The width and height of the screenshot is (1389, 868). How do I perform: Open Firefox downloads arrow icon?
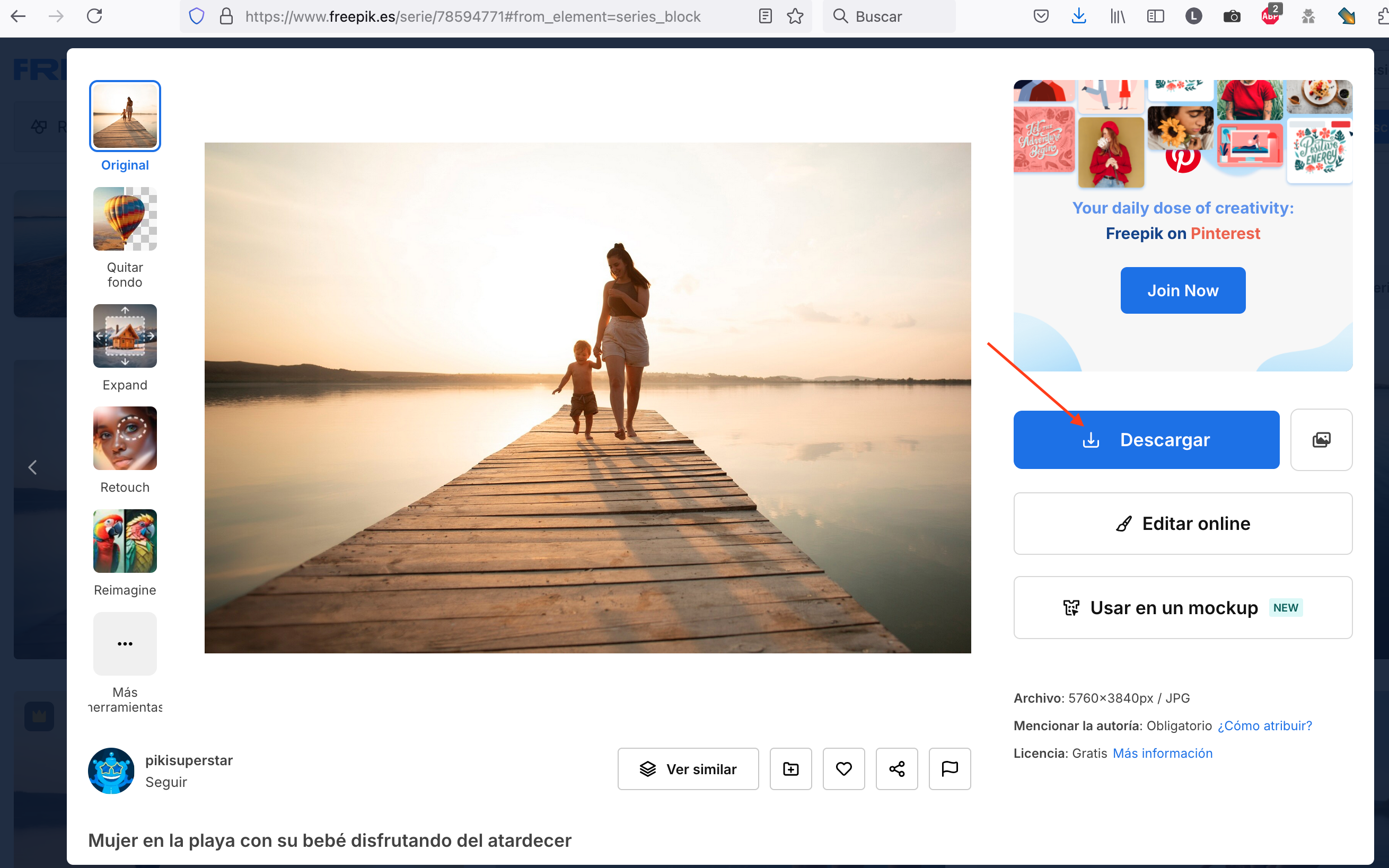tap(1078, 16)
